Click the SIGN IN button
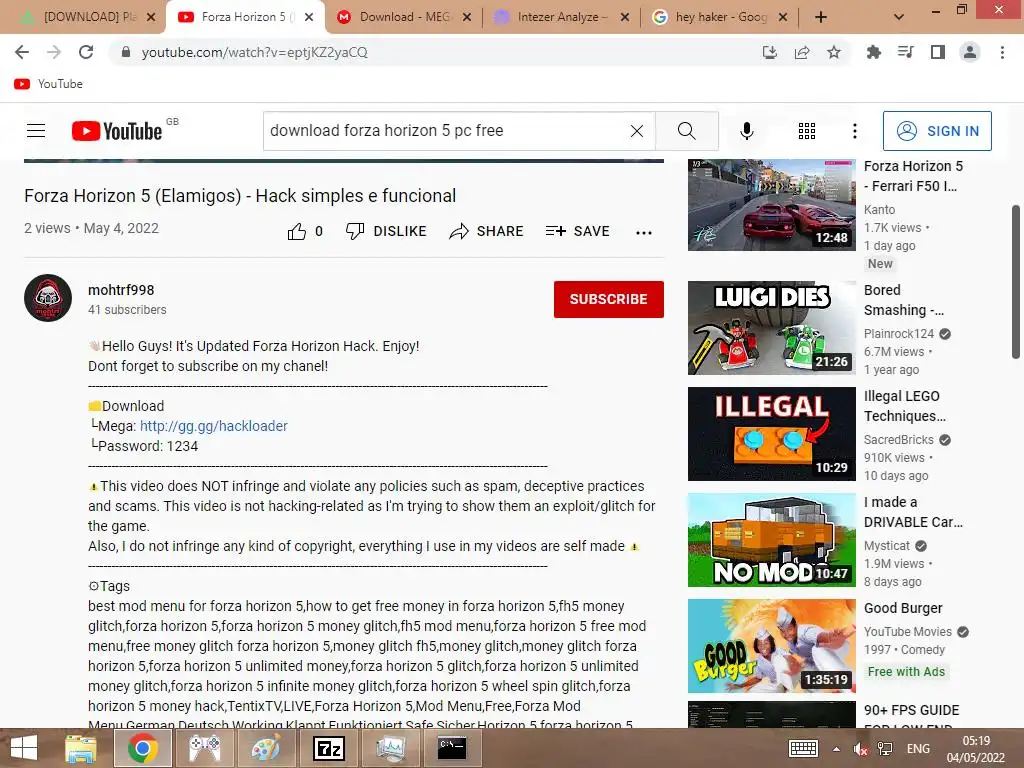The image size is (1024, 768). pos(937,131)
